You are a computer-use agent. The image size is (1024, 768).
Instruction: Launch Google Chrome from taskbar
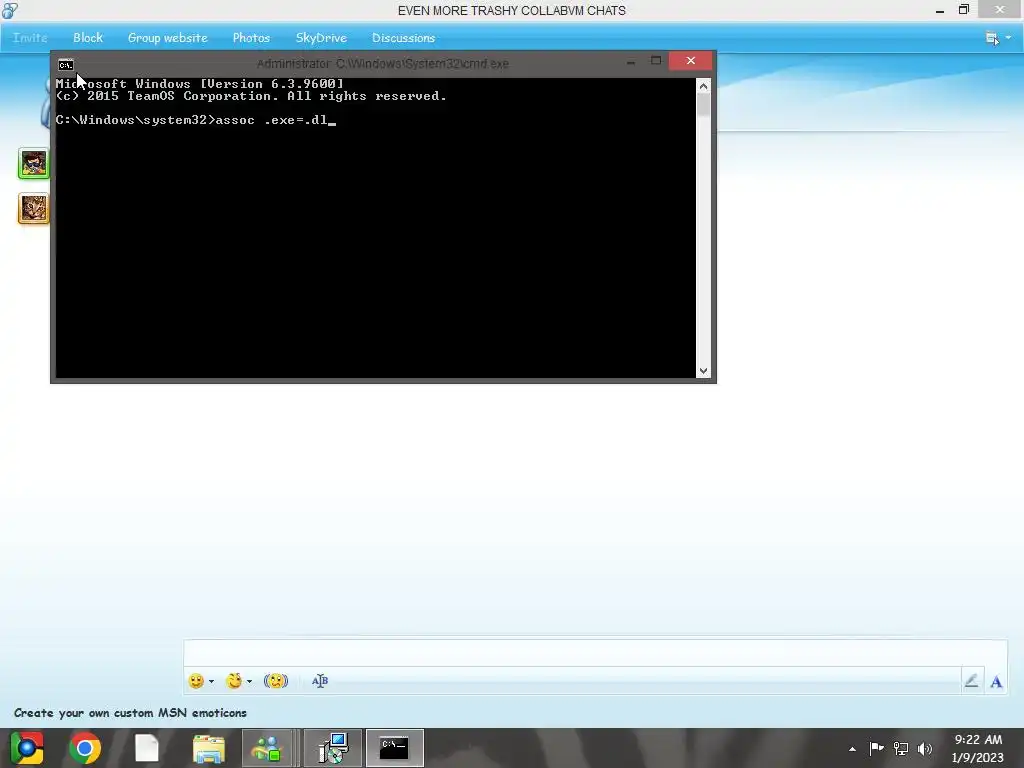[85, 748]
